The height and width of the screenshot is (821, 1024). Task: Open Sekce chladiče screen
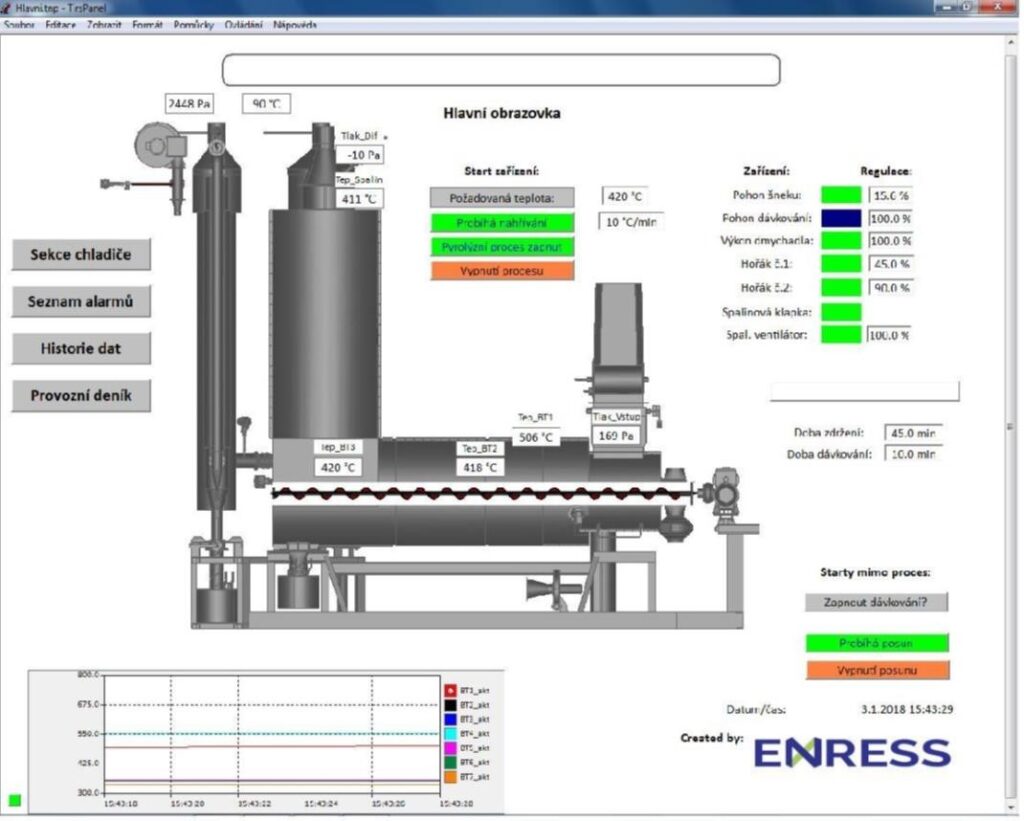[81, 254]
